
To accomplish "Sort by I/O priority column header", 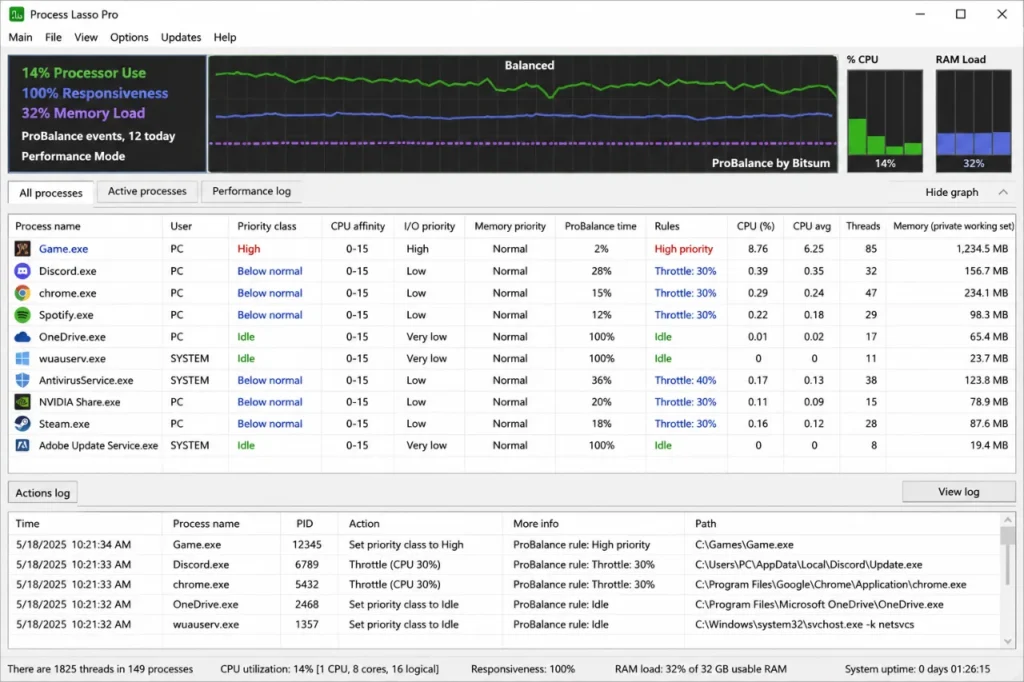I will pyautogui.click(x=429, y=226).
